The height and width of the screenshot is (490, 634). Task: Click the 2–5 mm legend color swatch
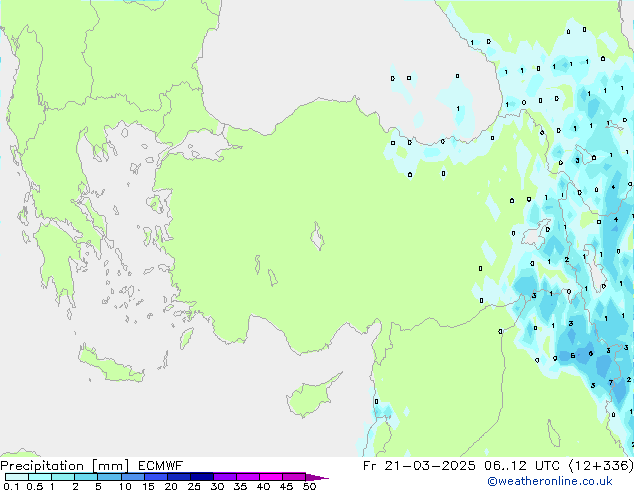86,477
